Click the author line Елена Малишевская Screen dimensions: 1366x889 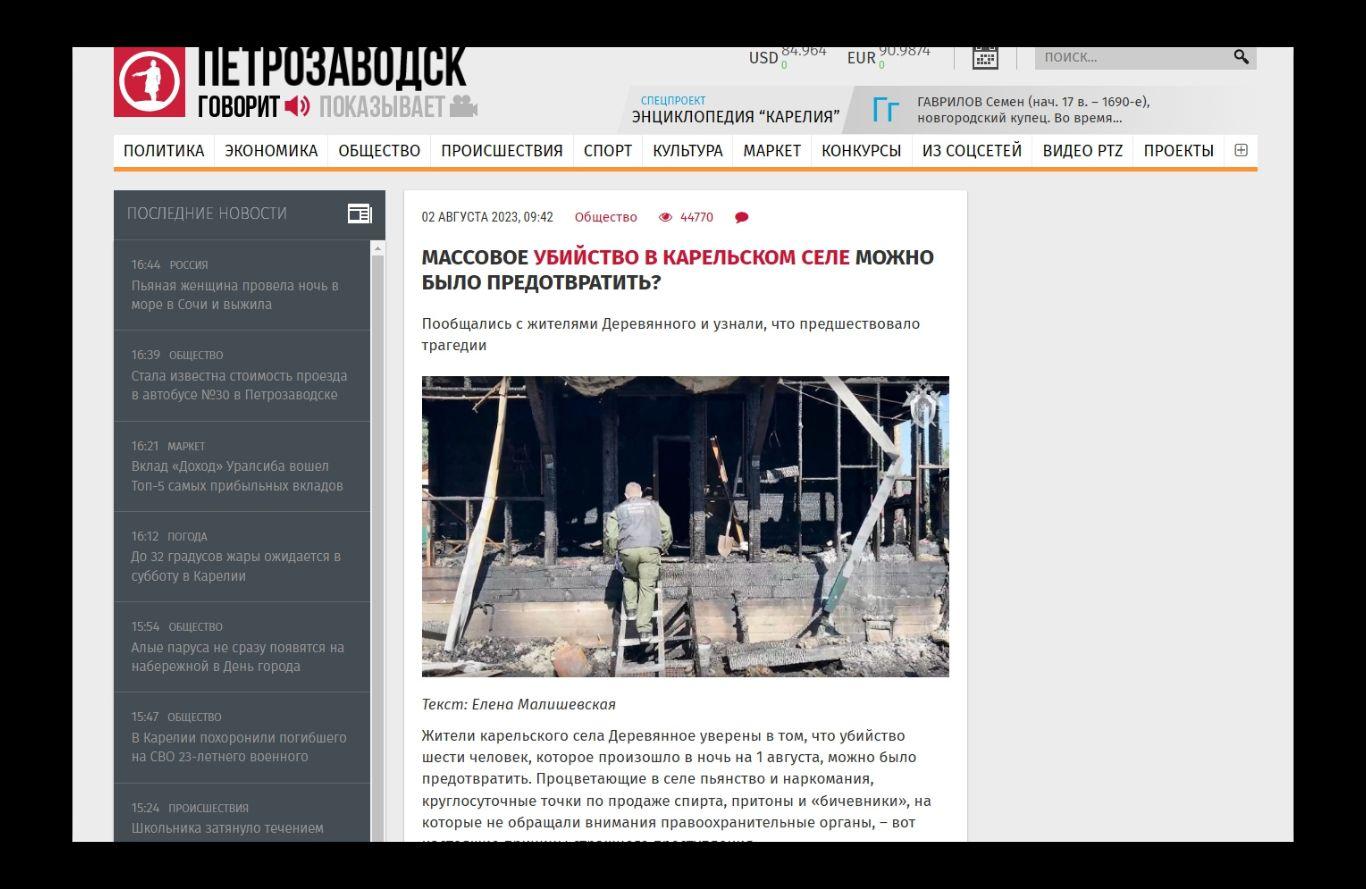click(x=519, y=704)
